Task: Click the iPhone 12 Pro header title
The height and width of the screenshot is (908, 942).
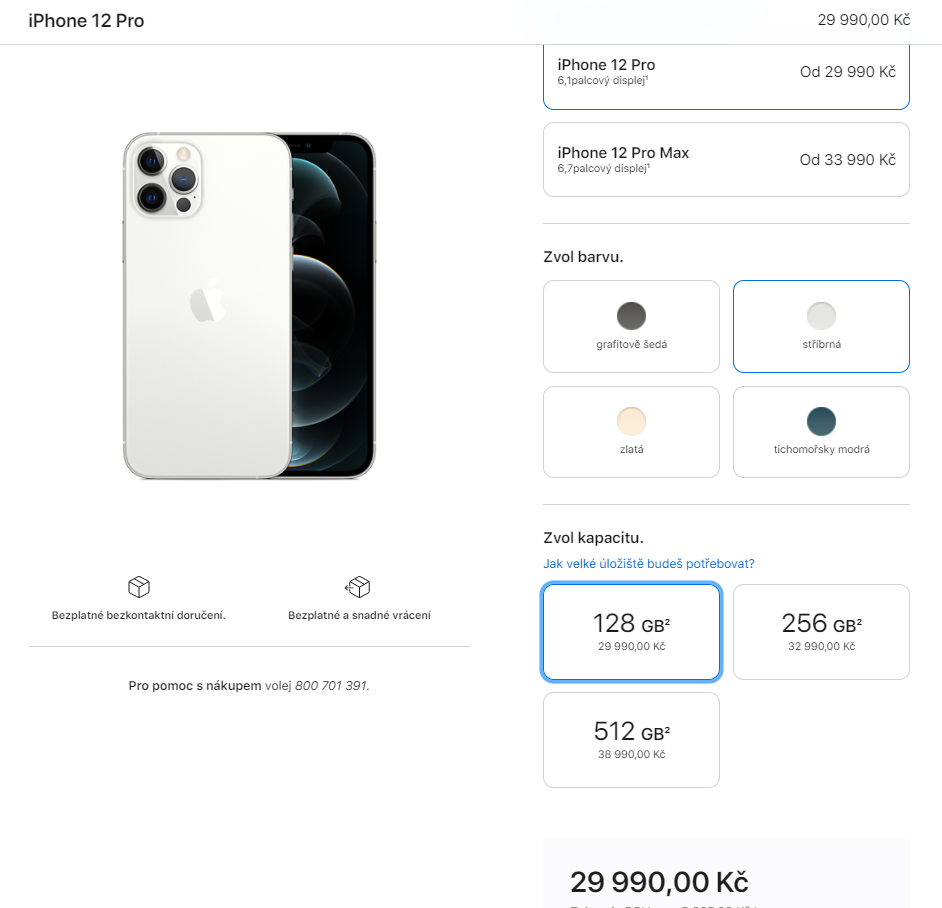Action: coord(86,21)
